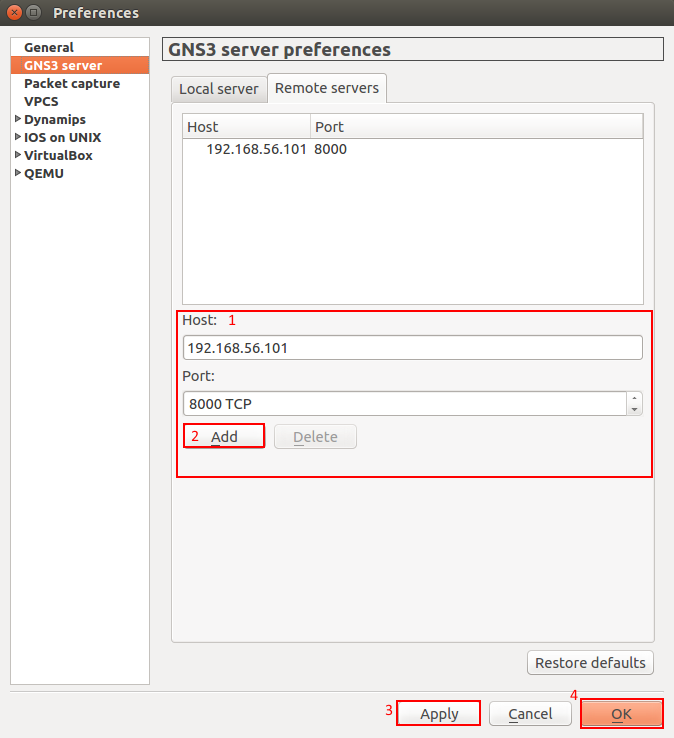Viewport: 674px width, 738px height.
Task: Open VPCS preferences
Action: click(80, 101)
